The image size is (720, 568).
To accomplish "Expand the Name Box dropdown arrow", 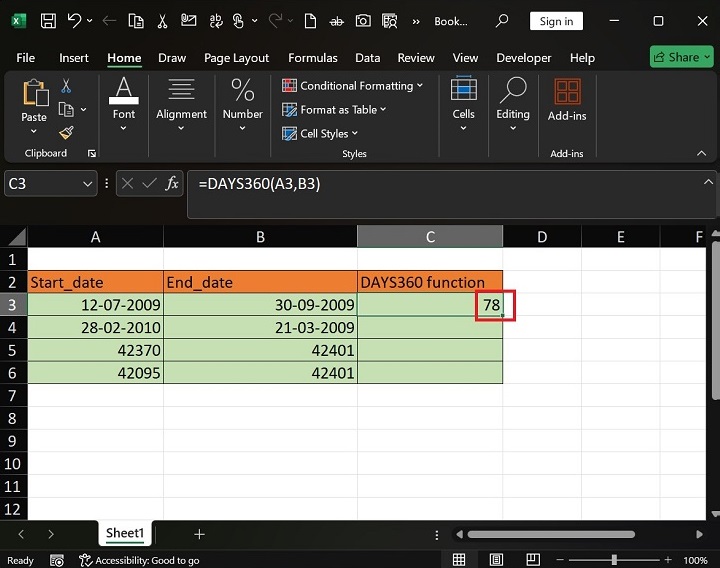I will coord(88,184).
